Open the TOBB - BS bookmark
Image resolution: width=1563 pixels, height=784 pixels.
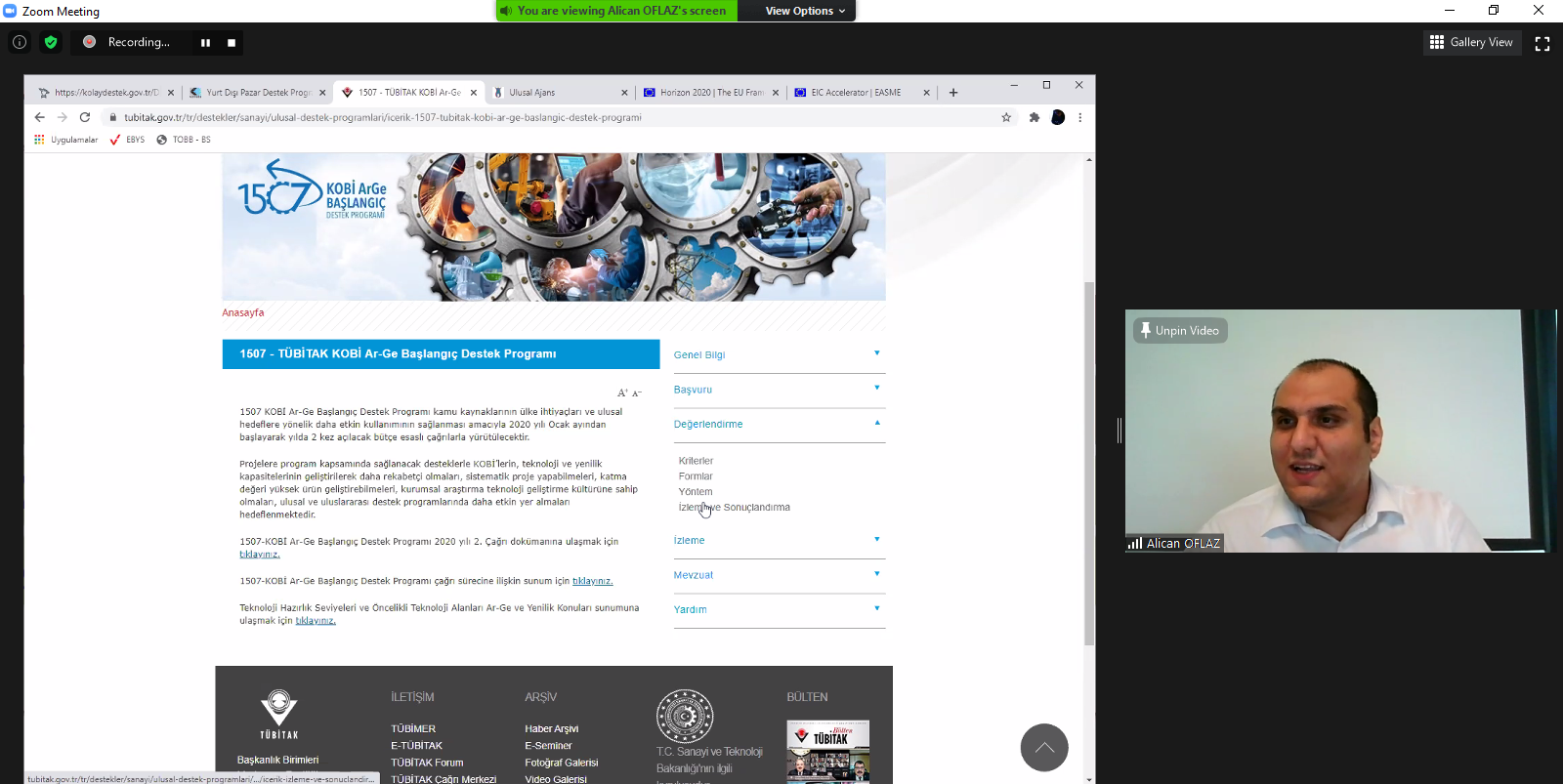point(184,140)
